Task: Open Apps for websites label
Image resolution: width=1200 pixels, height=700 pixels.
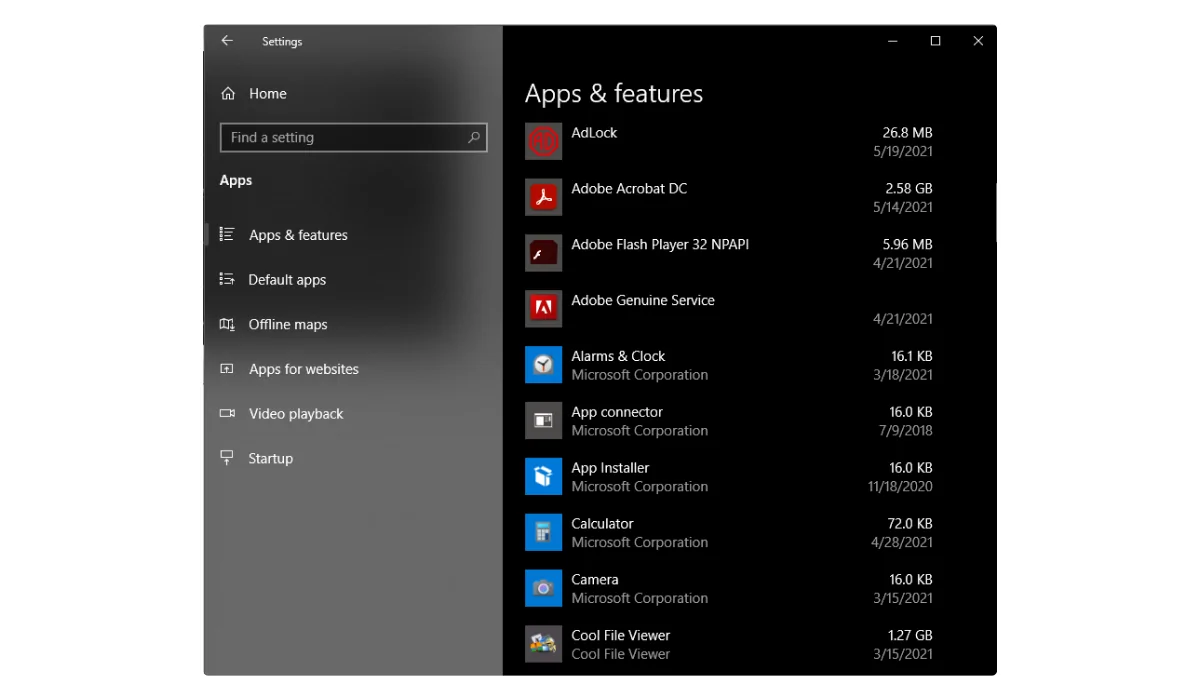Action: 304,369
